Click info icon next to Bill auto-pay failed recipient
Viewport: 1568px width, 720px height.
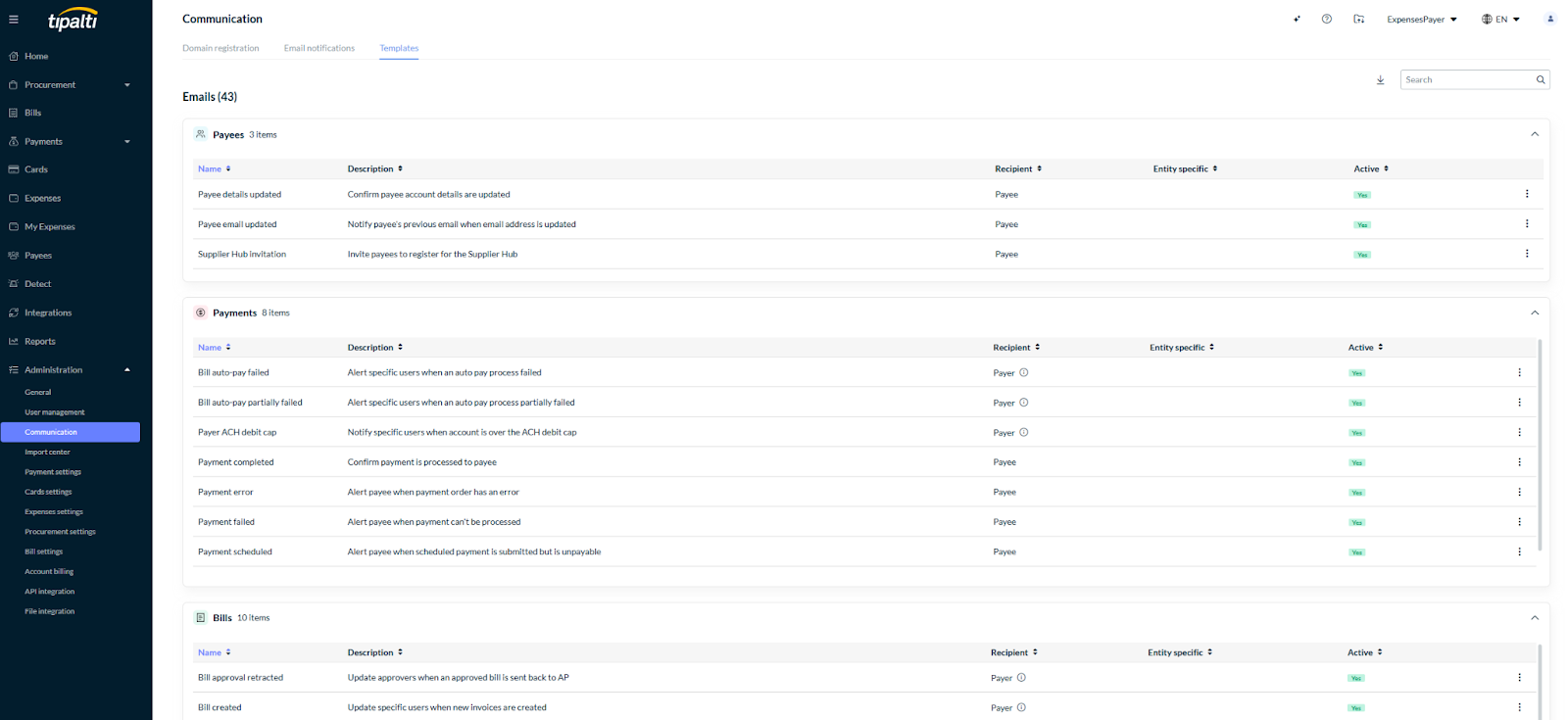pos(1024,372)
